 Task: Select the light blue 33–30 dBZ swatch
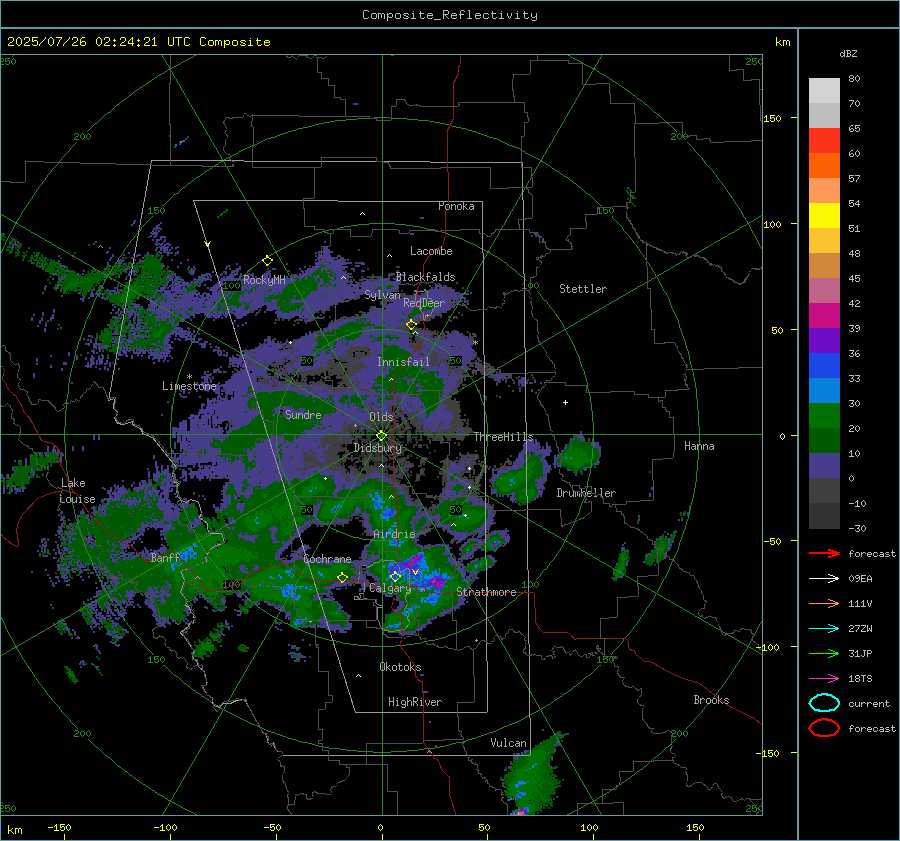824,391
